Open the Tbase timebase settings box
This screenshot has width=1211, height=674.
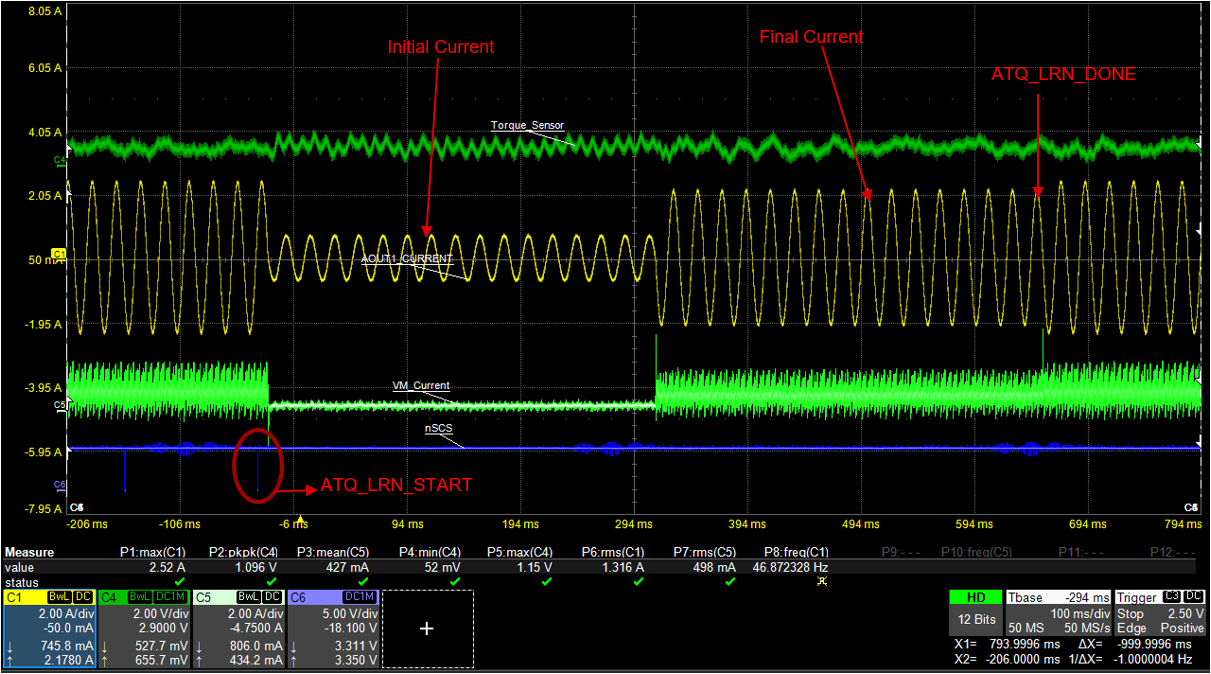pos(1059,611)
